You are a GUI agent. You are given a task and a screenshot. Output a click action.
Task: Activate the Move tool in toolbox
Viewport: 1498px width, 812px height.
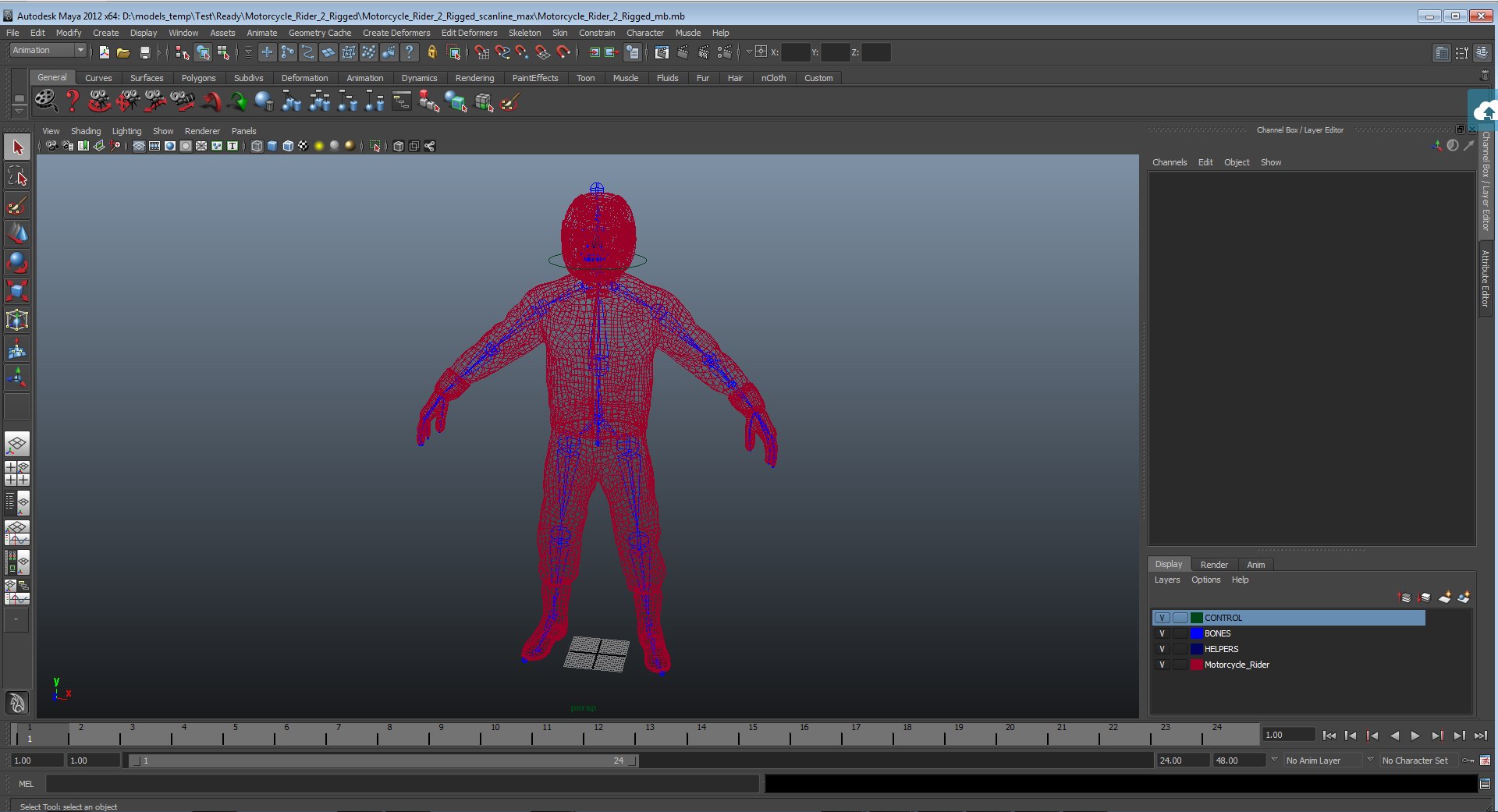coord(17,234)
